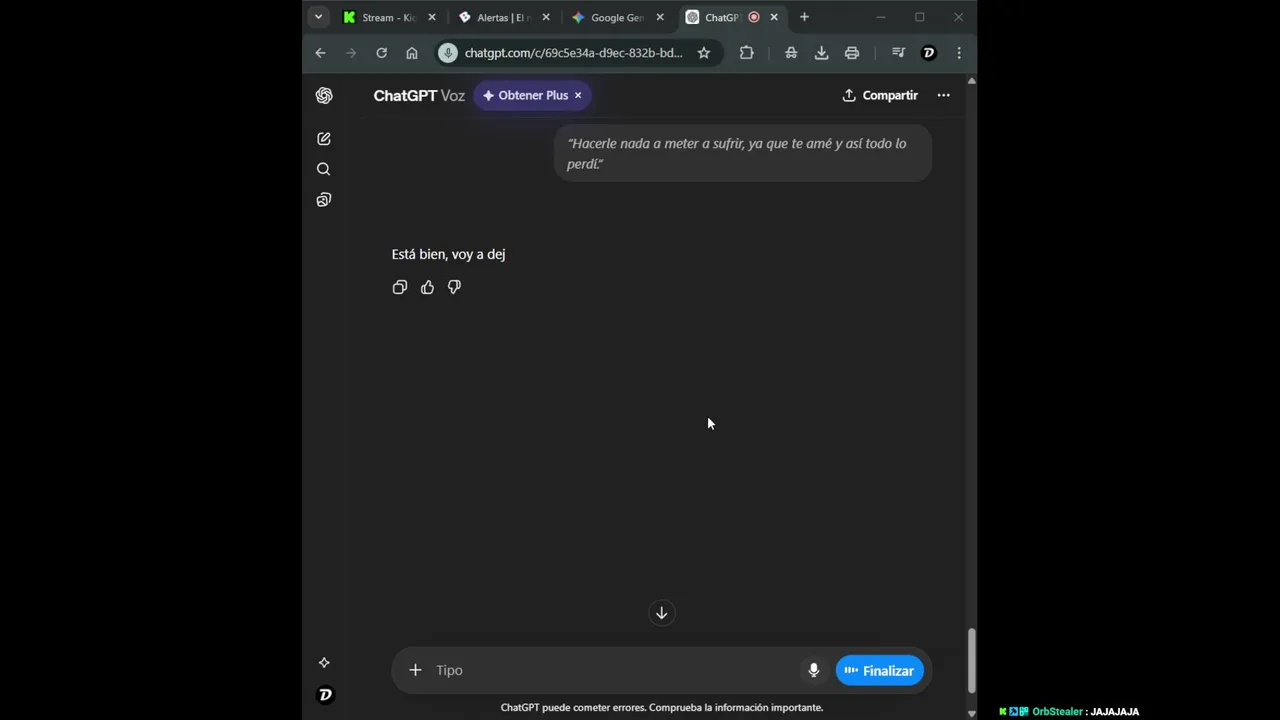
Task: Click the print toolbar icon
Action: tap(852, 53)
